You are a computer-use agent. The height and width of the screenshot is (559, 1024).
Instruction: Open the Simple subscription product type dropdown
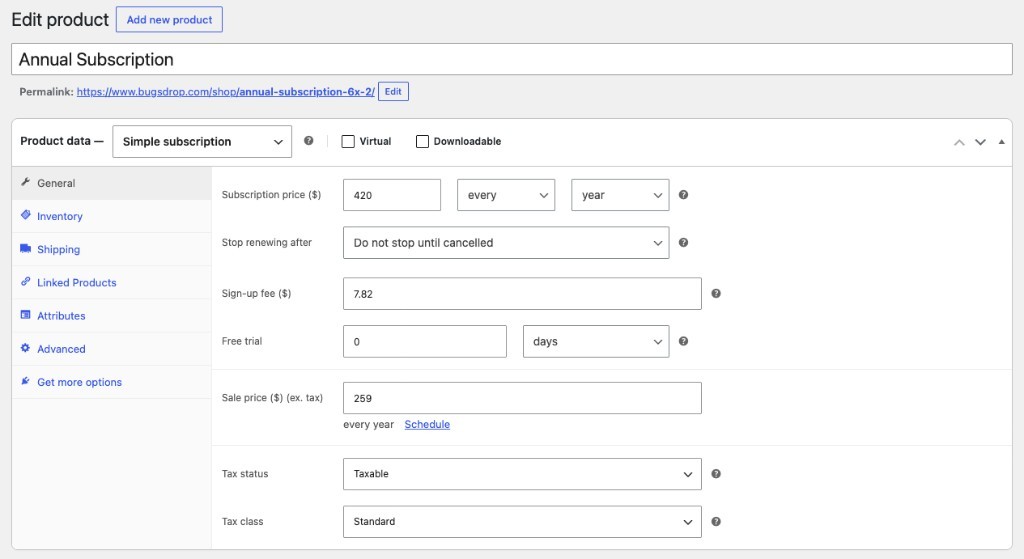pos(202,142)
